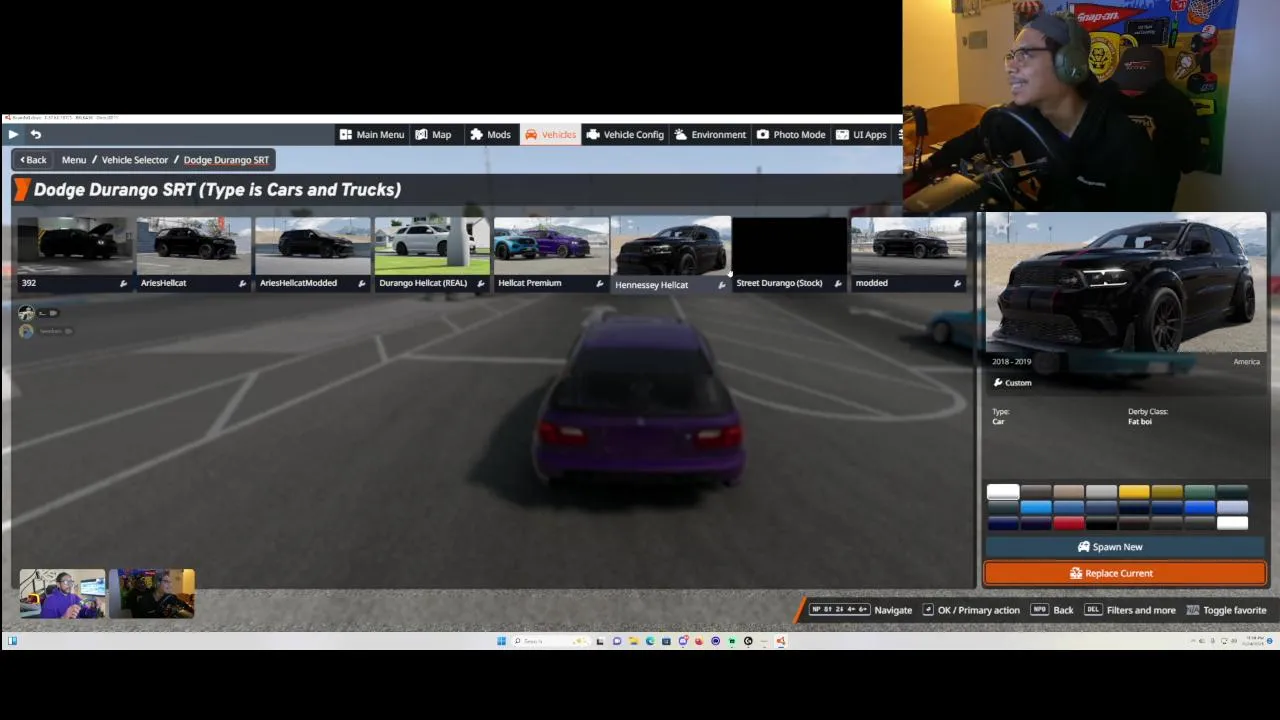Open the Main Menu tab
This screenshot has width=1280, height=720.
tap(371, 134)
